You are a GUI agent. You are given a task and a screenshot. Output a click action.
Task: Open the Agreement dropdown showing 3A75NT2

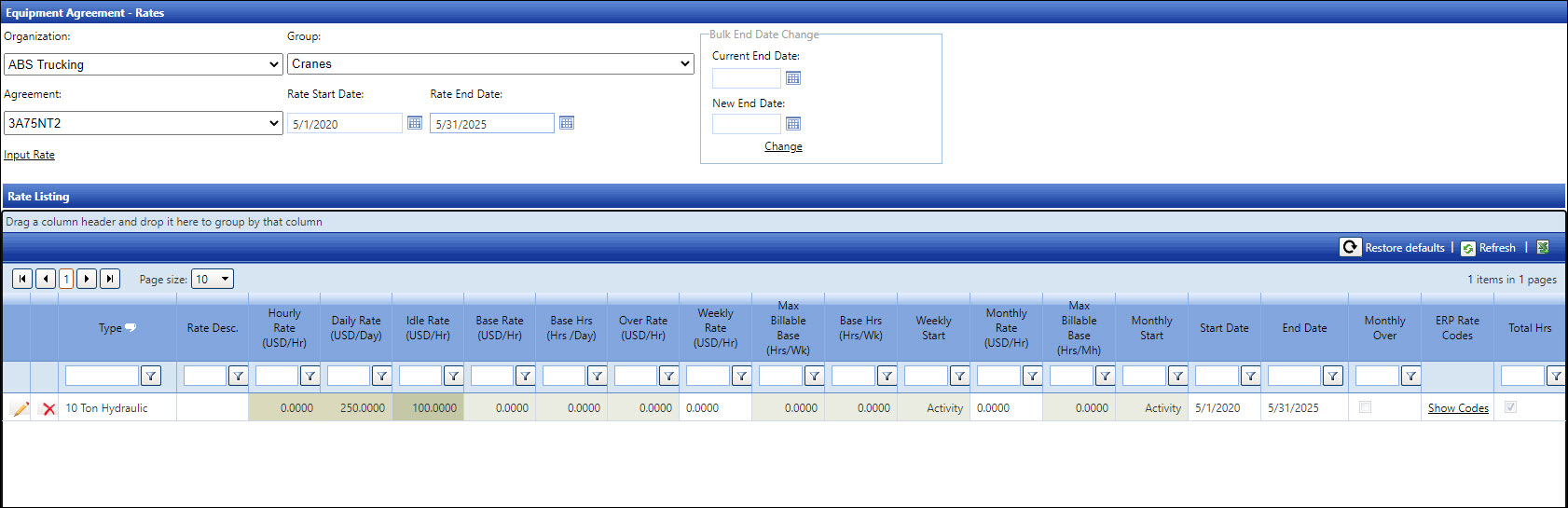pos(144,123)
